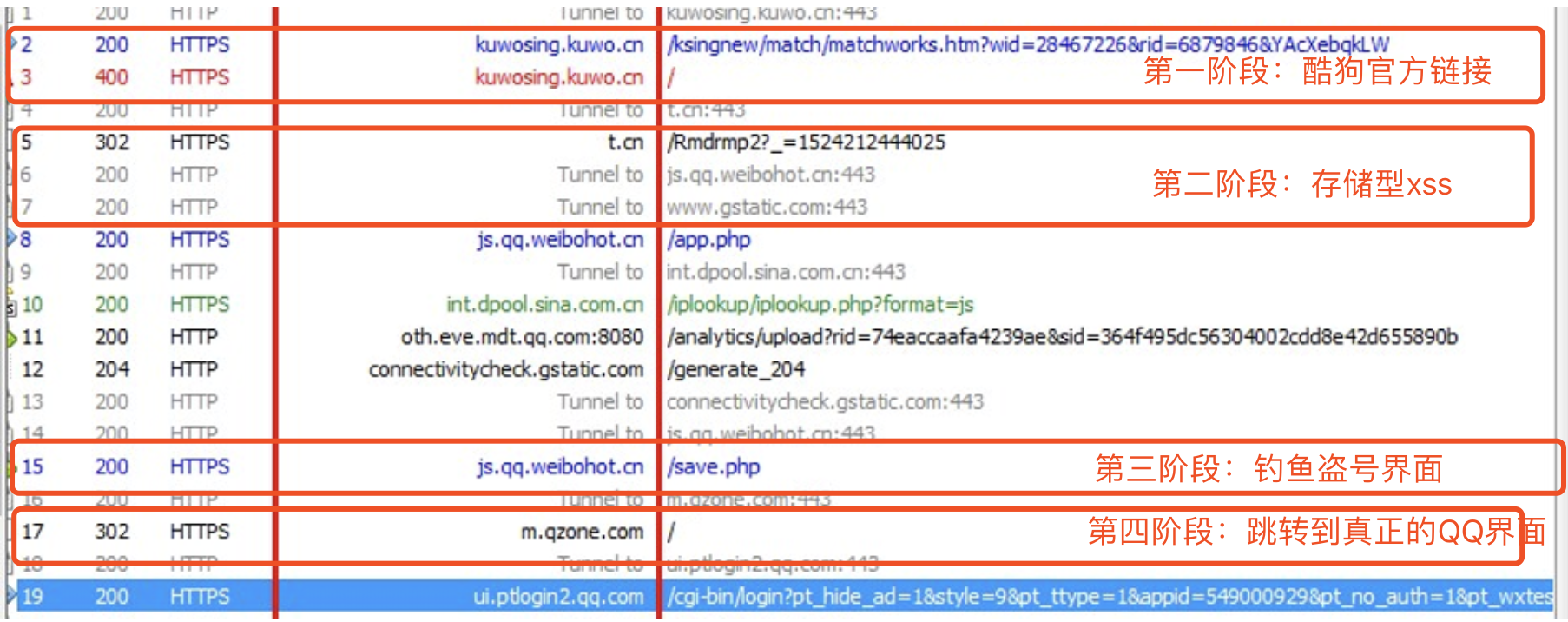The height and width of the screenshot is (622, 1568).
Task: Select the www.gstatic.com:443 tunnel URL
Action: click(768, 208)
